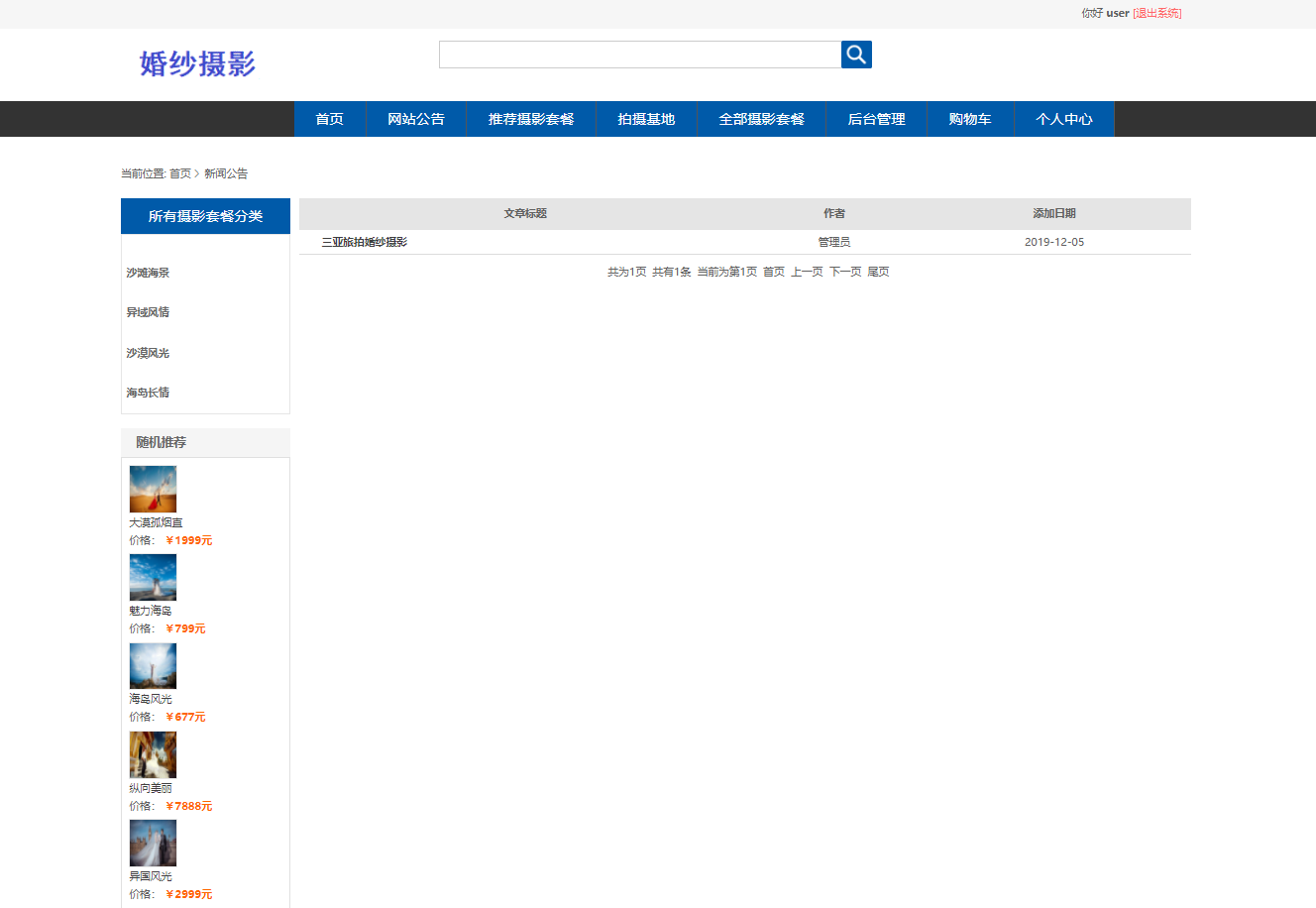This screenshot has width=1316, height=908.
Task: Open 推荐摄影套餐 menu item
Action: 531,119
